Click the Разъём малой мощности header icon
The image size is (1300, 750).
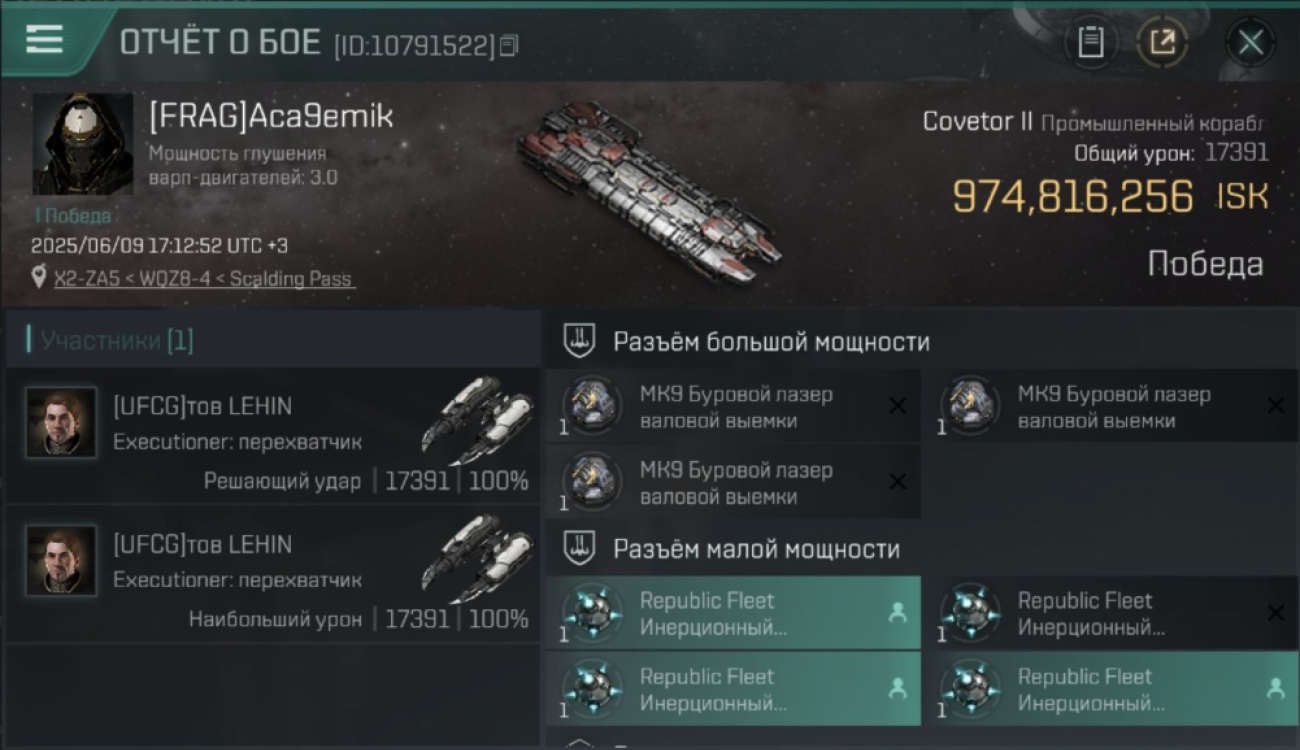click(x=579, y=548)
